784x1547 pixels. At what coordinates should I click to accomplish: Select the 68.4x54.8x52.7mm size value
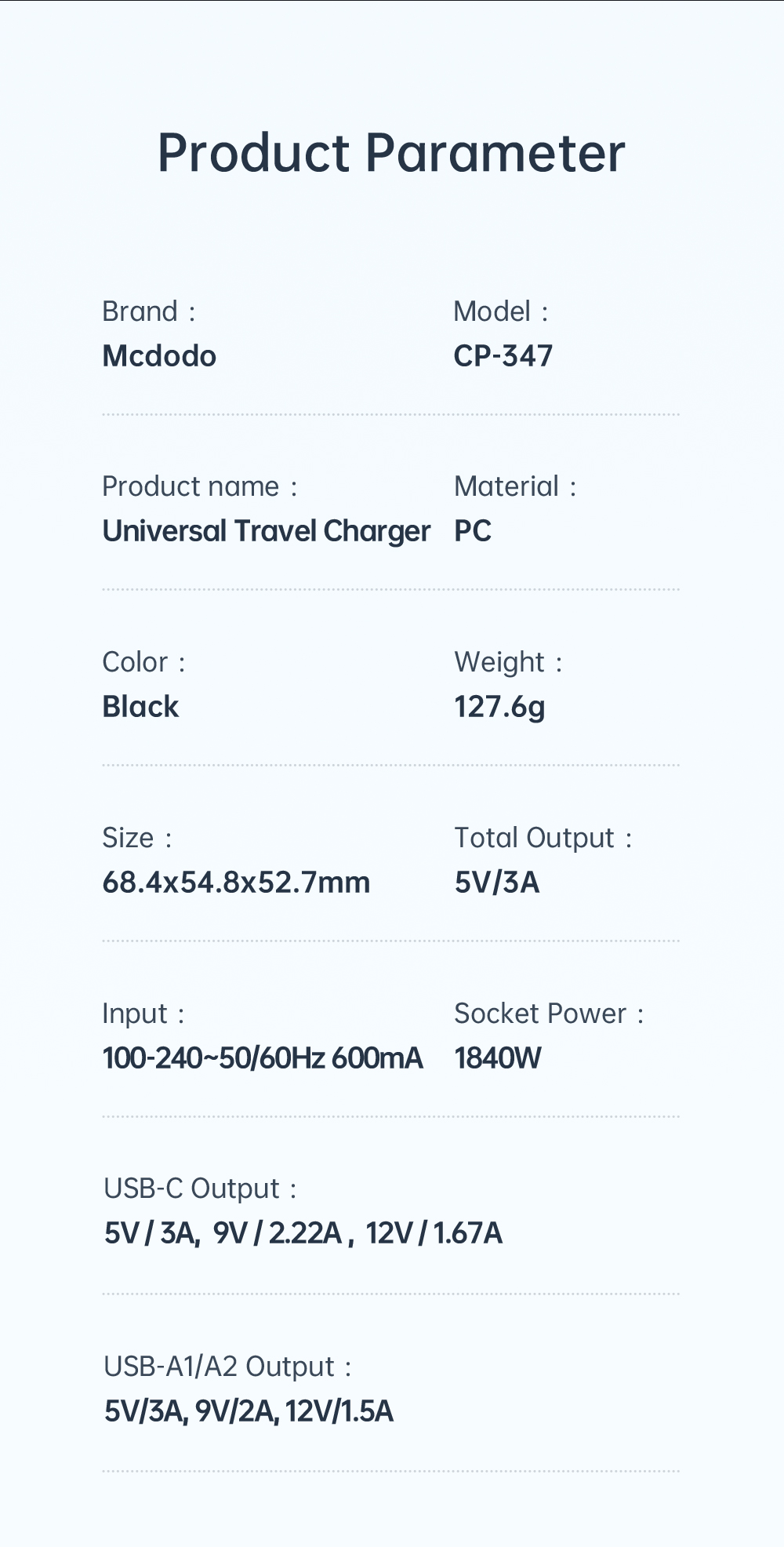point(236,883)
